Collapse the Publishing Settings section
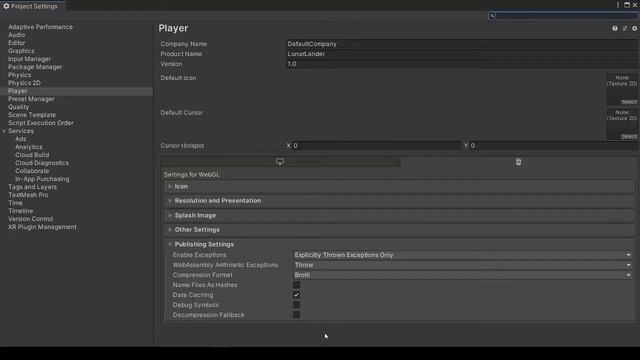The width and height of the screenshot is (640, 360). point(400,244)
